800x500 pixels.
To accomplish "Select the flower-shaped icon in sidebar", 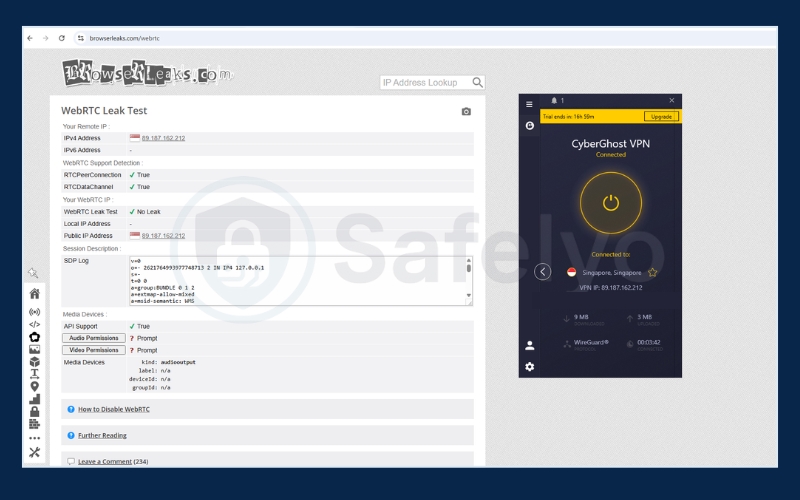I will 35,337.
